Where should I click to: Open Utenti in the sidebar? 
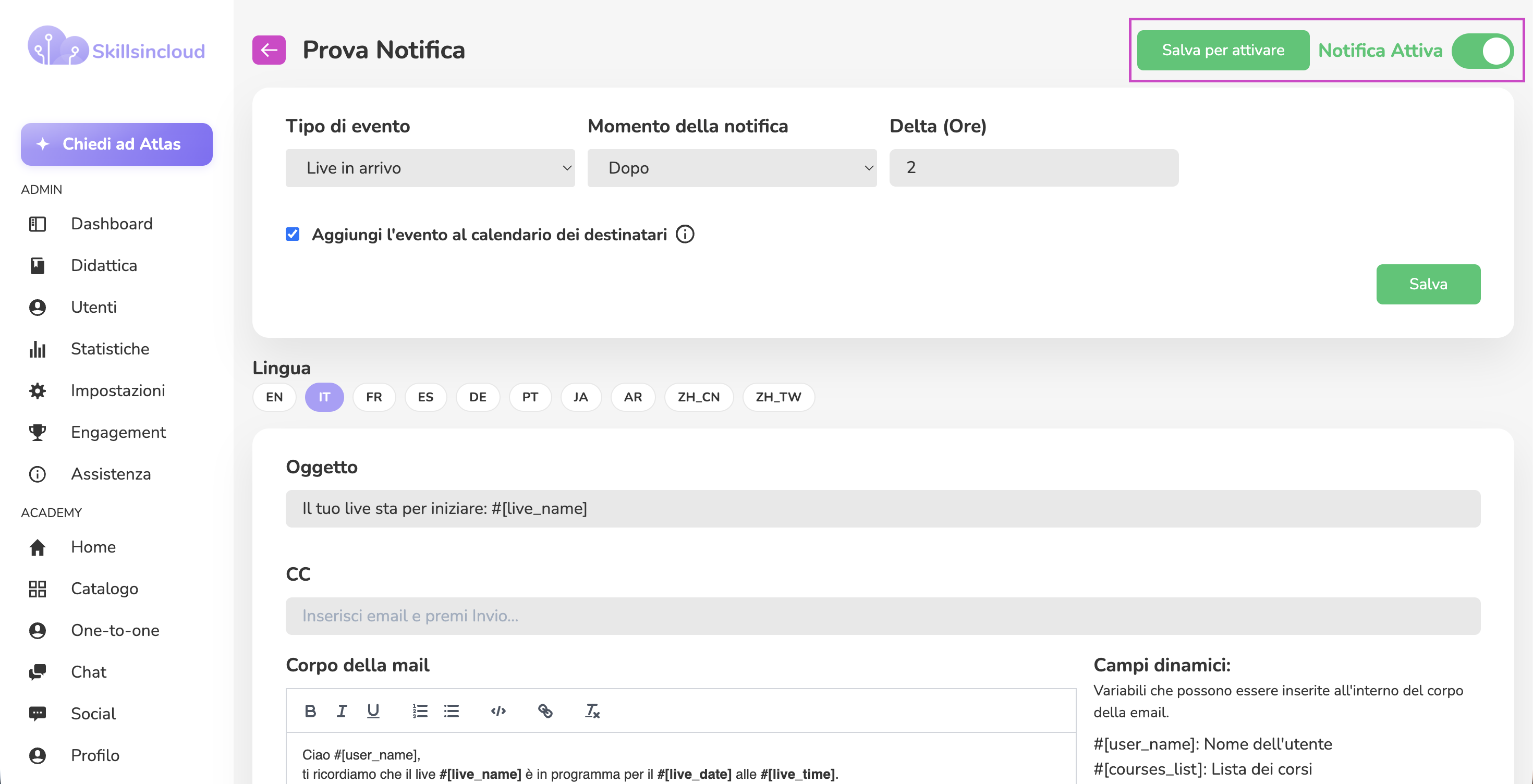tap(93, 307)
